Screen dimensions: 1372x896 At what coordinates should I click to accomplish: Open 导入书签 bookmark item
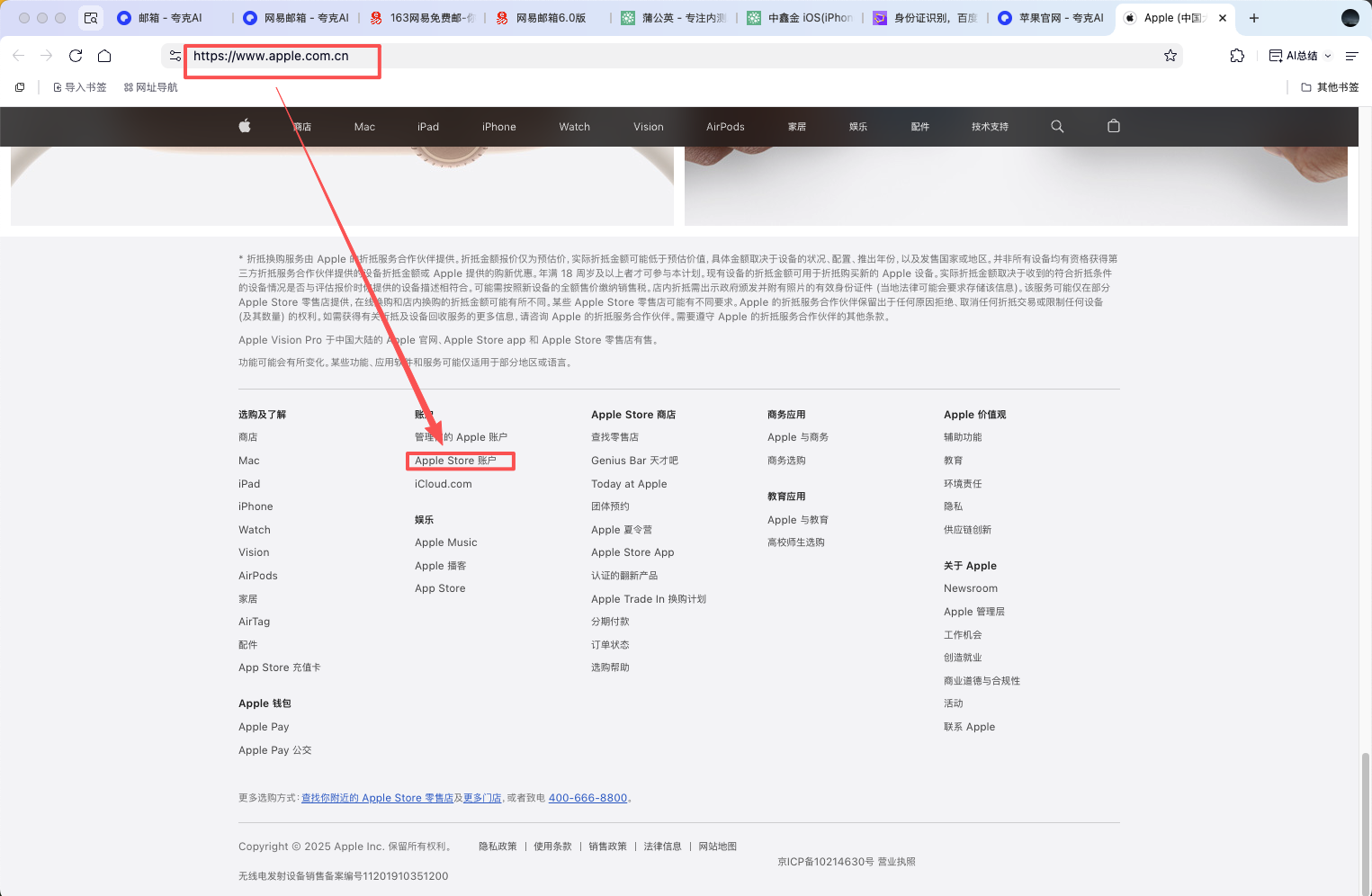(80, 87)
